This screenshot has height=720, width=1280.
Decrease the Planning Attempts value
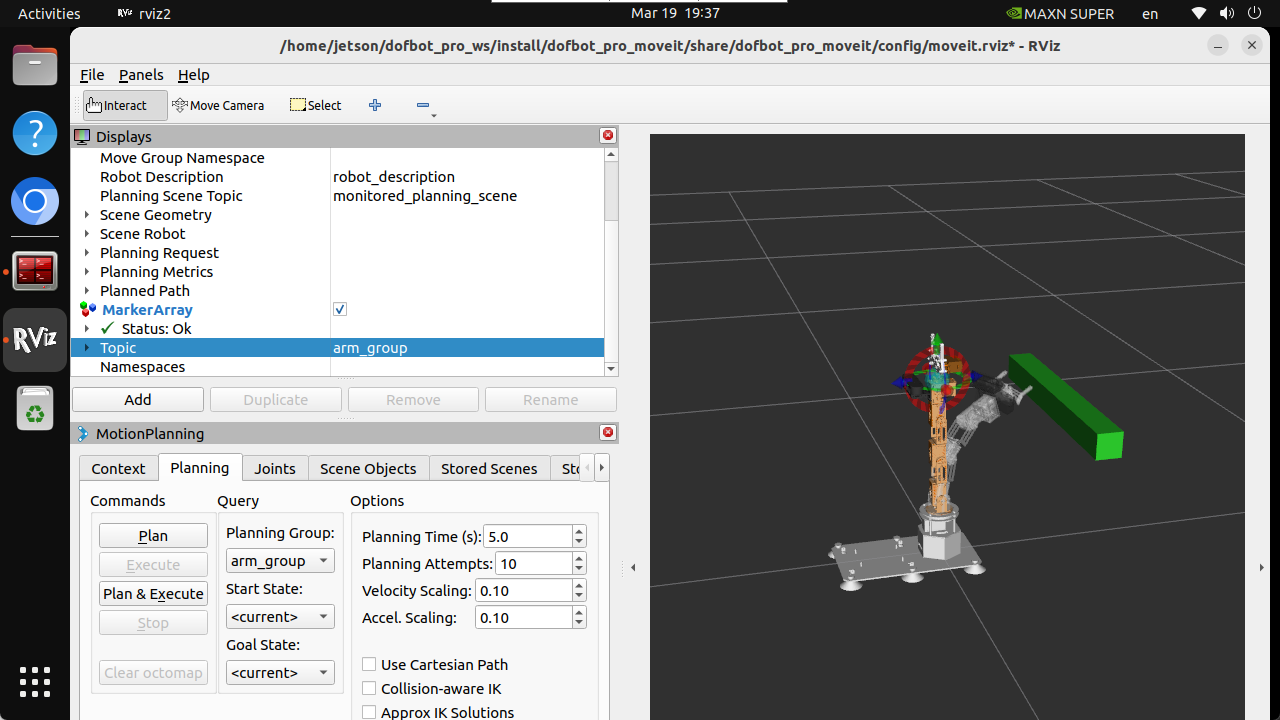[579, 569]
